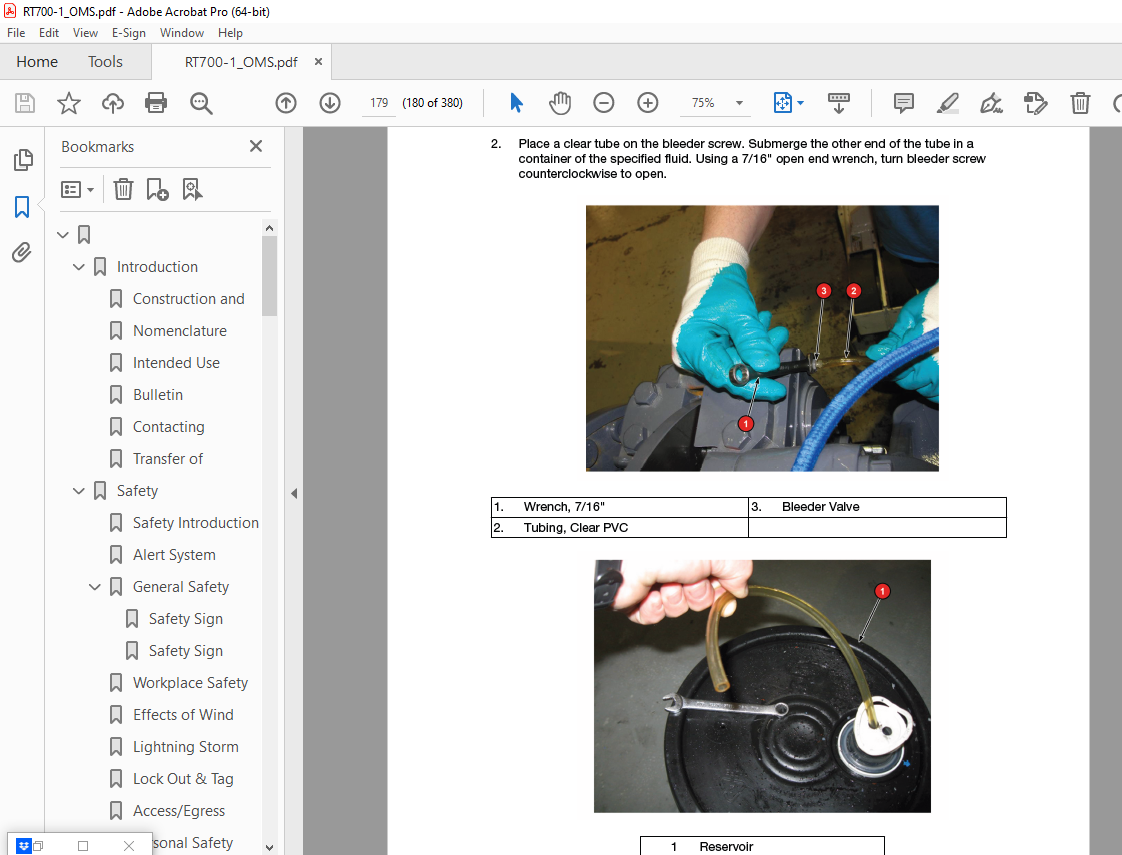This screenshot has height=855, width=1122.
Task: Delete selected bookmark trash icon
Action: 123,190
